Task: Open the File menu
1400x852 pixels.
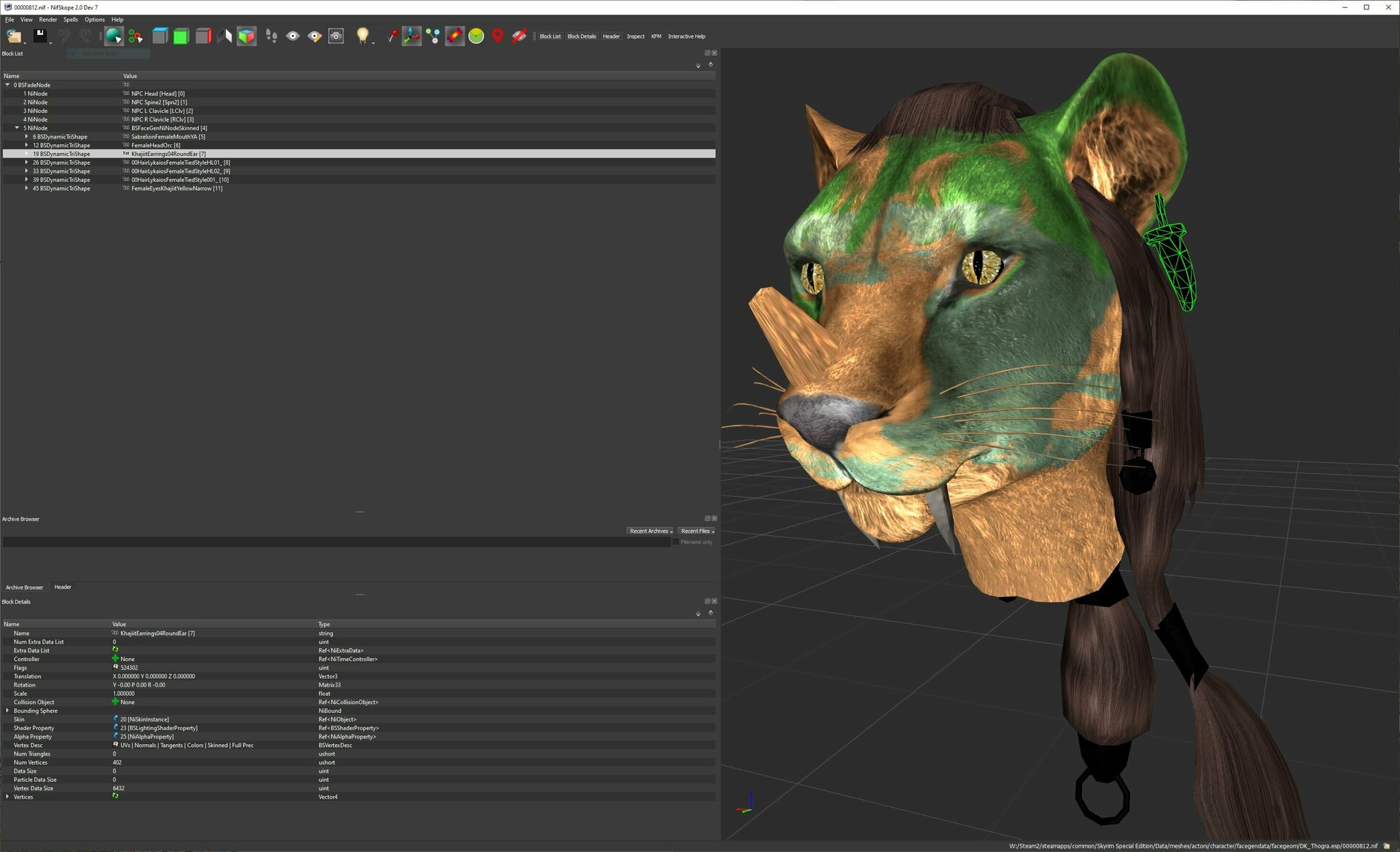Action: [9, 20]
